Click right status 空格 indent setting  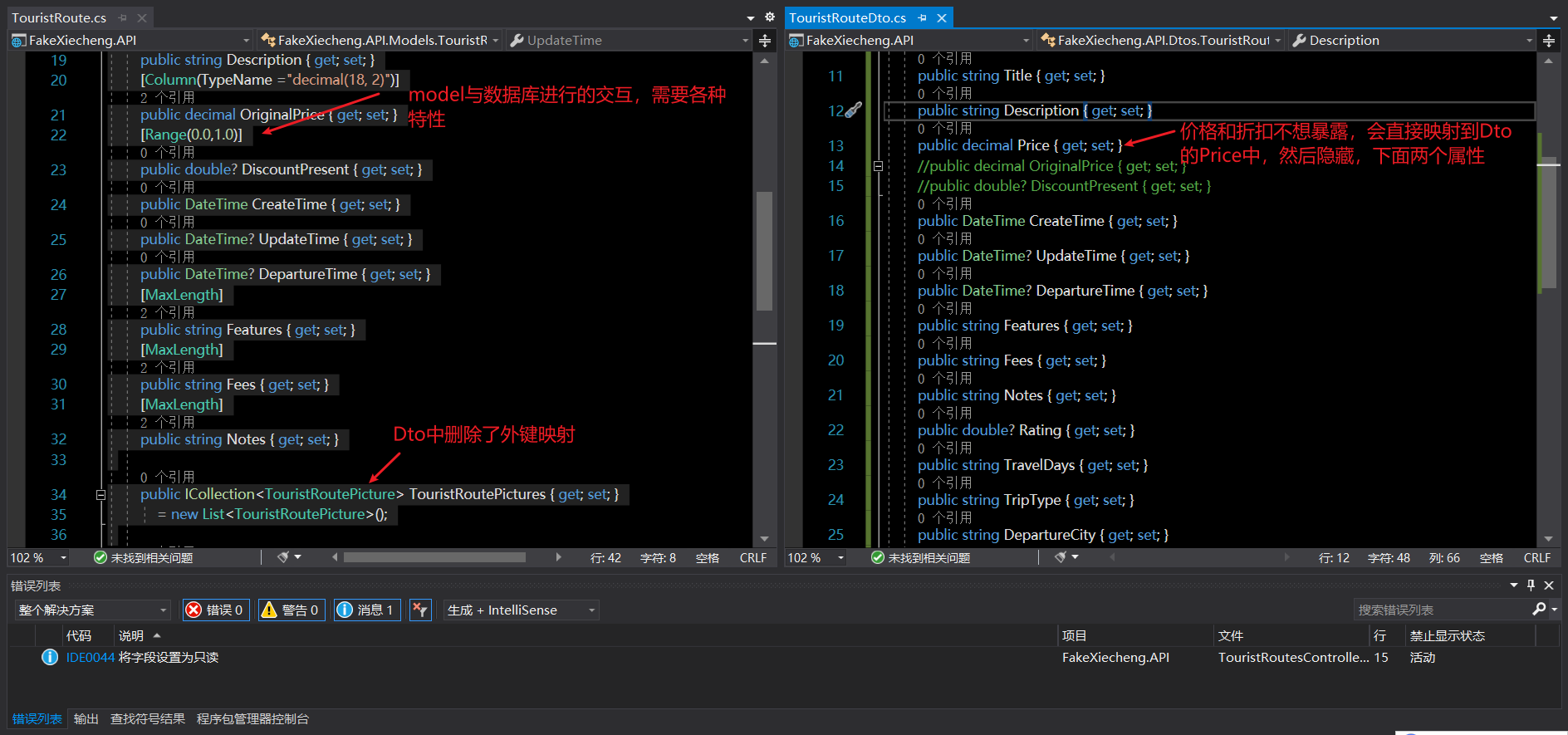pyautogui.click(x=1492, y=558)
